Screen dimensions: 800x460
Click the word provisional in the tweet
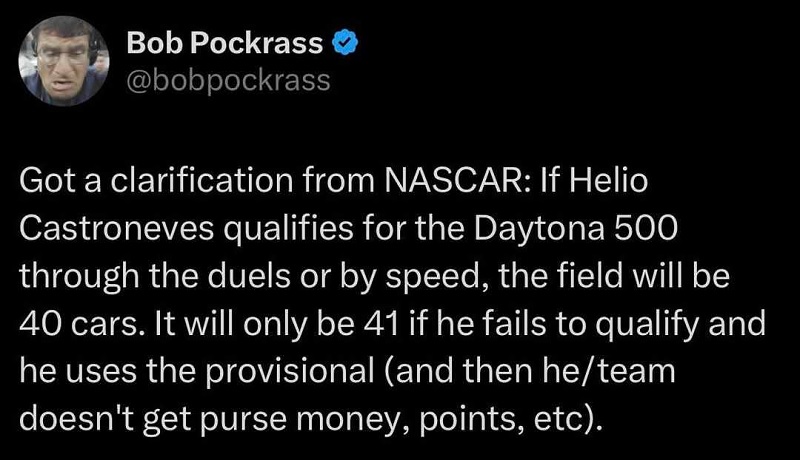[x=290, y=372]
